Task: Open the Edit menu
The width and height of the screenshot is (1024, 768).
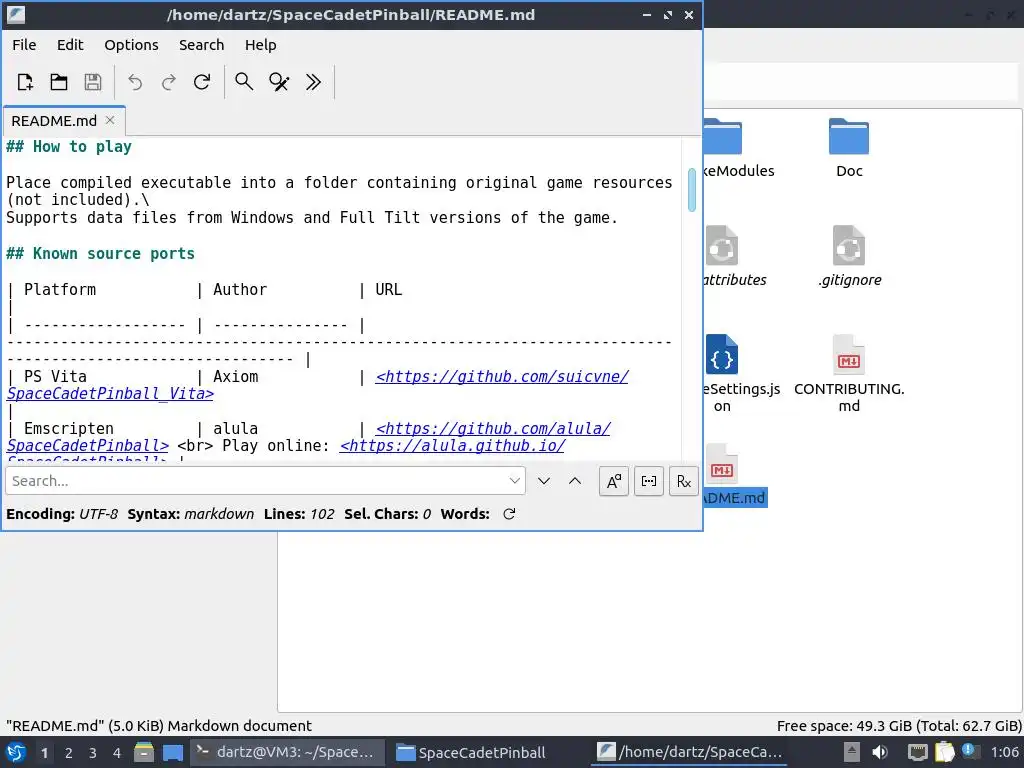Action: tap(70, 45)
